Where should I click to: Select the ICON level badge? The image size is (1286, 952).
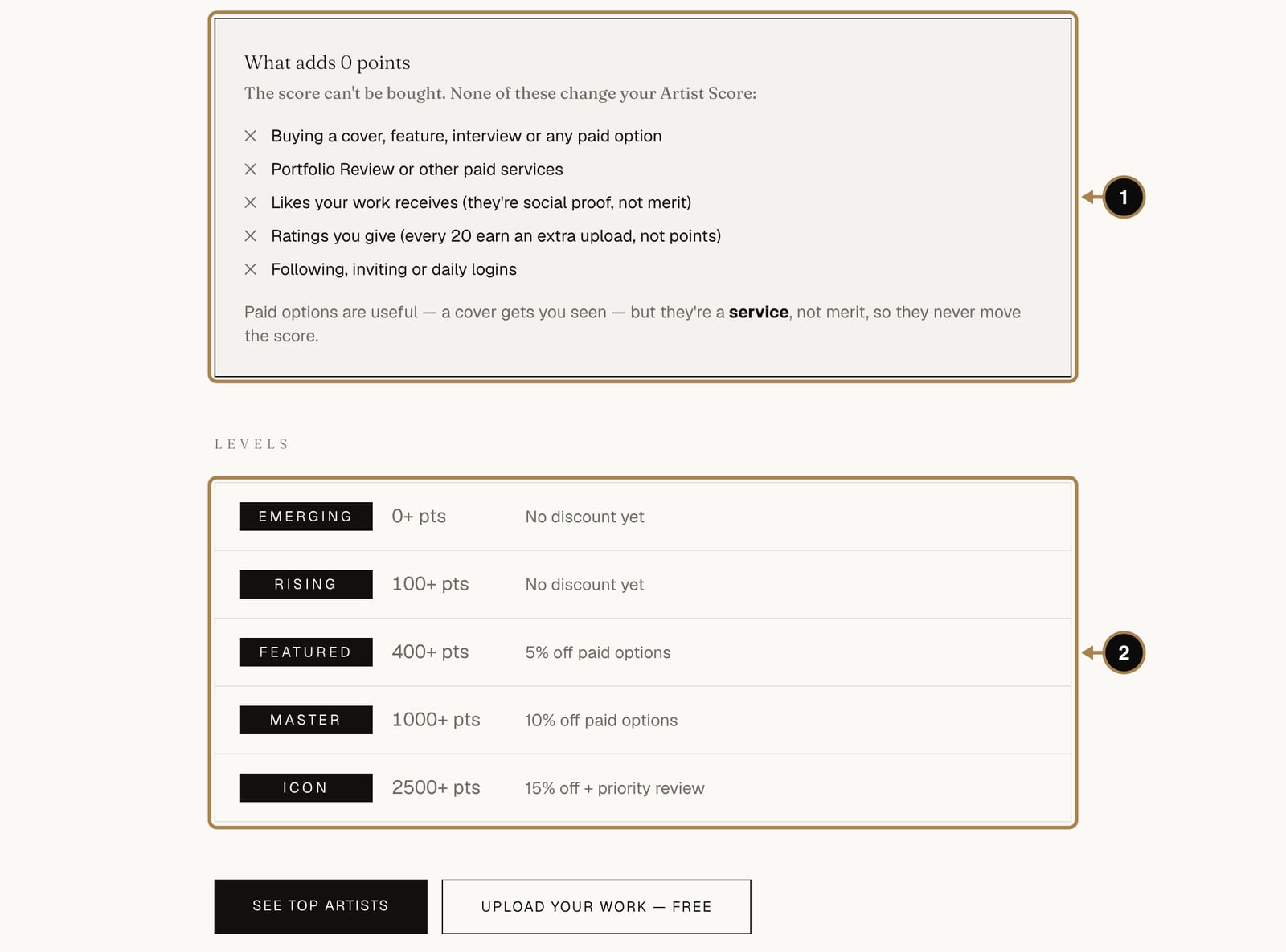[305, 788]
